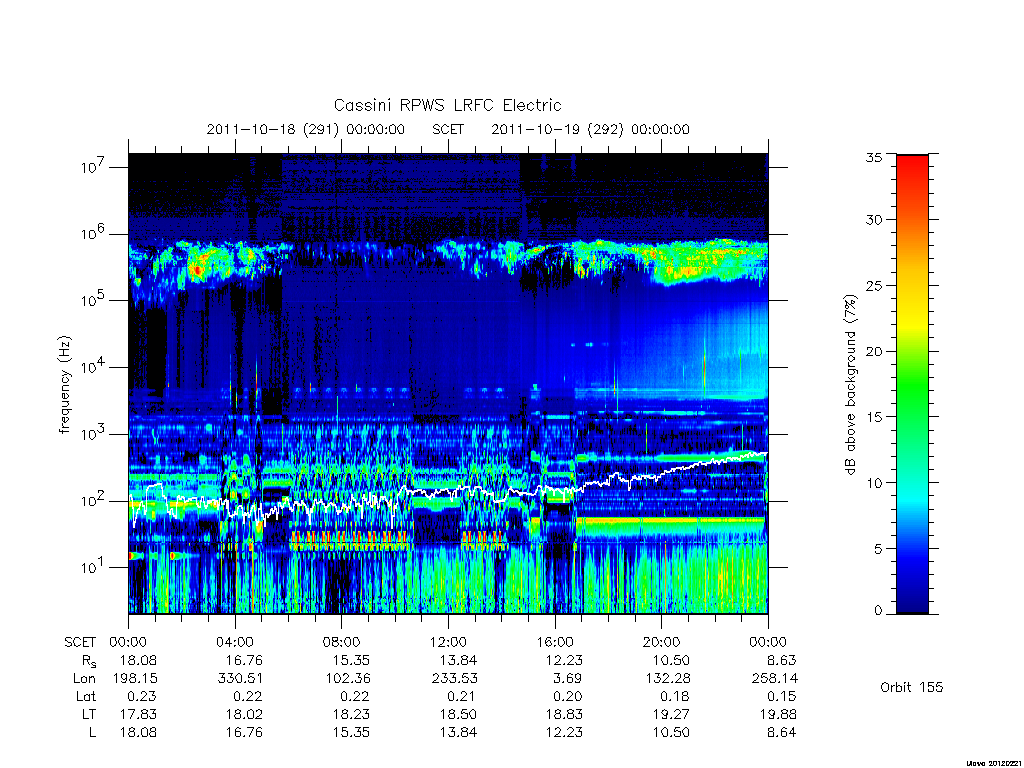Image resolution: width=1024 pixels, height=768 pixels.
Task: Click the Lon value 330.51
Action: (240, 679)
